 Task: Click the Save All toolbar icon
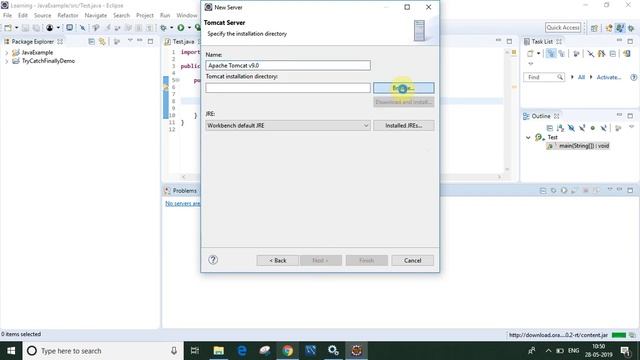36,28
